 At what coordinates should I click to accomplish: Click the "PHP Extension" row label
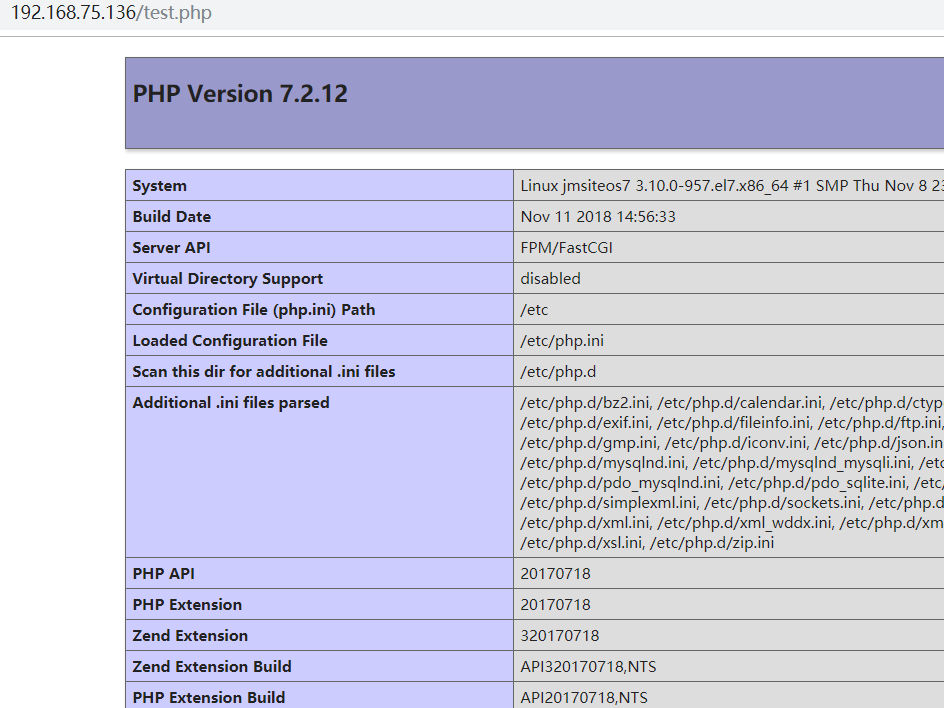(187, 604)
